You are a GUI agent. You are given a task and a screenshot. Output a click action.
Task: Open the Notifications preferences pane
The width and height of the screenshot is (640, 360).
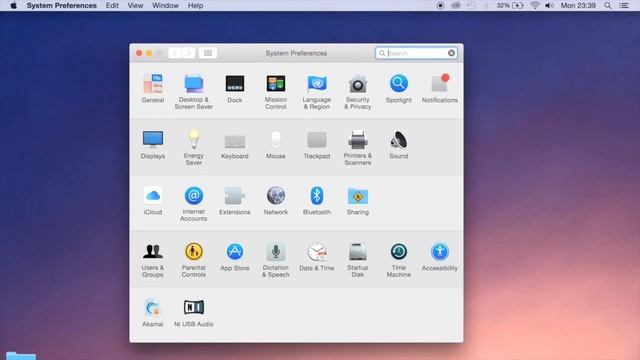[440, 88]
